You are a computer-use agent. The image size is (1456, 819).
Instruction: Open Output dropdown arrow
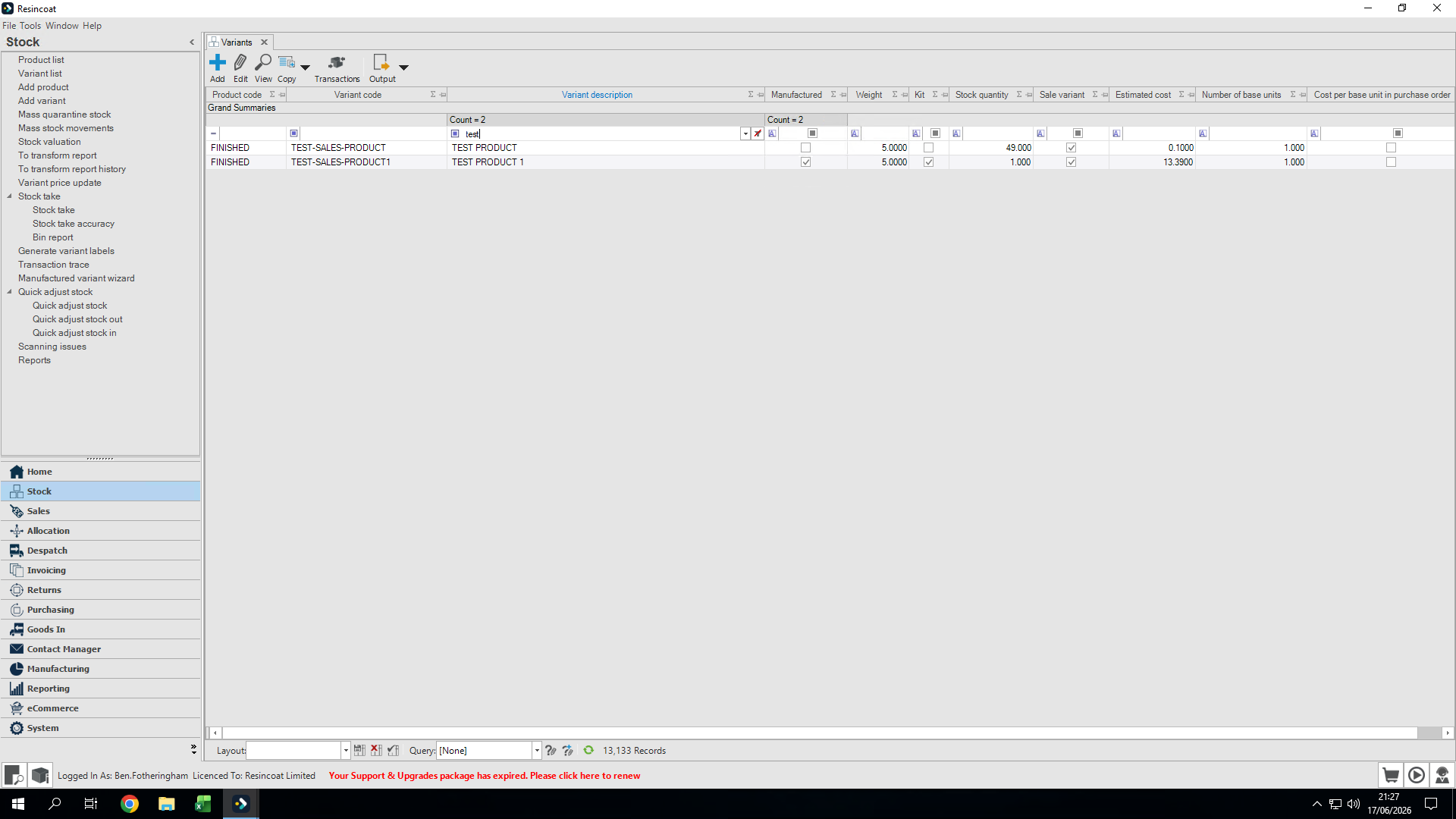pos(404,67)
